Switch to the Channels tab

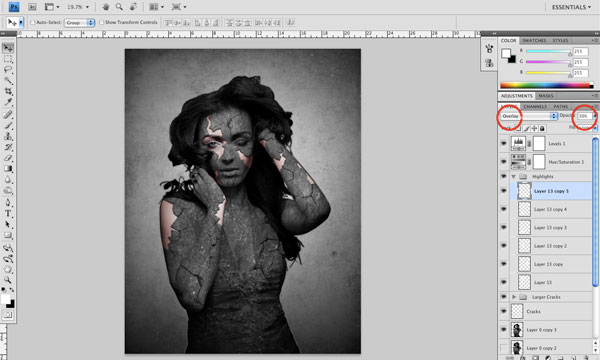tap(535, 106)
